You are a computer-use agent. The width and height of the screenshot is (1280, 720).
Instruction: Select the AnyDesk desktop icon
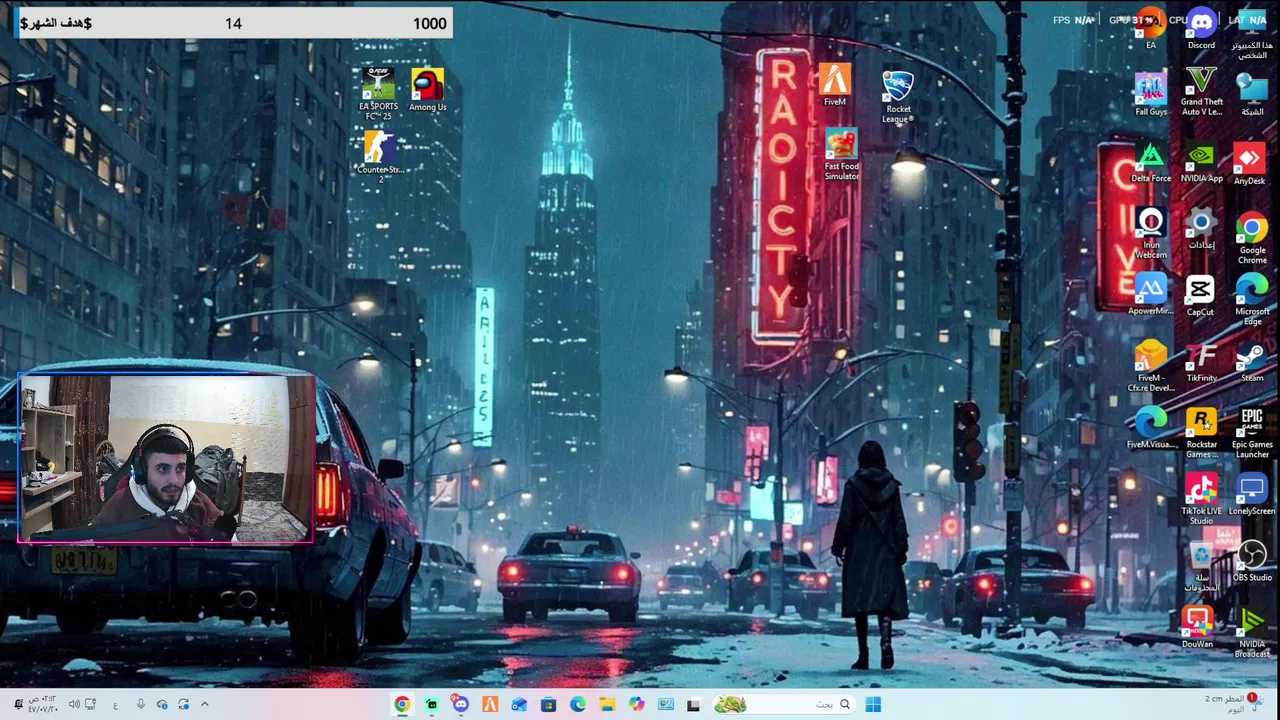tap(1249, 164)
